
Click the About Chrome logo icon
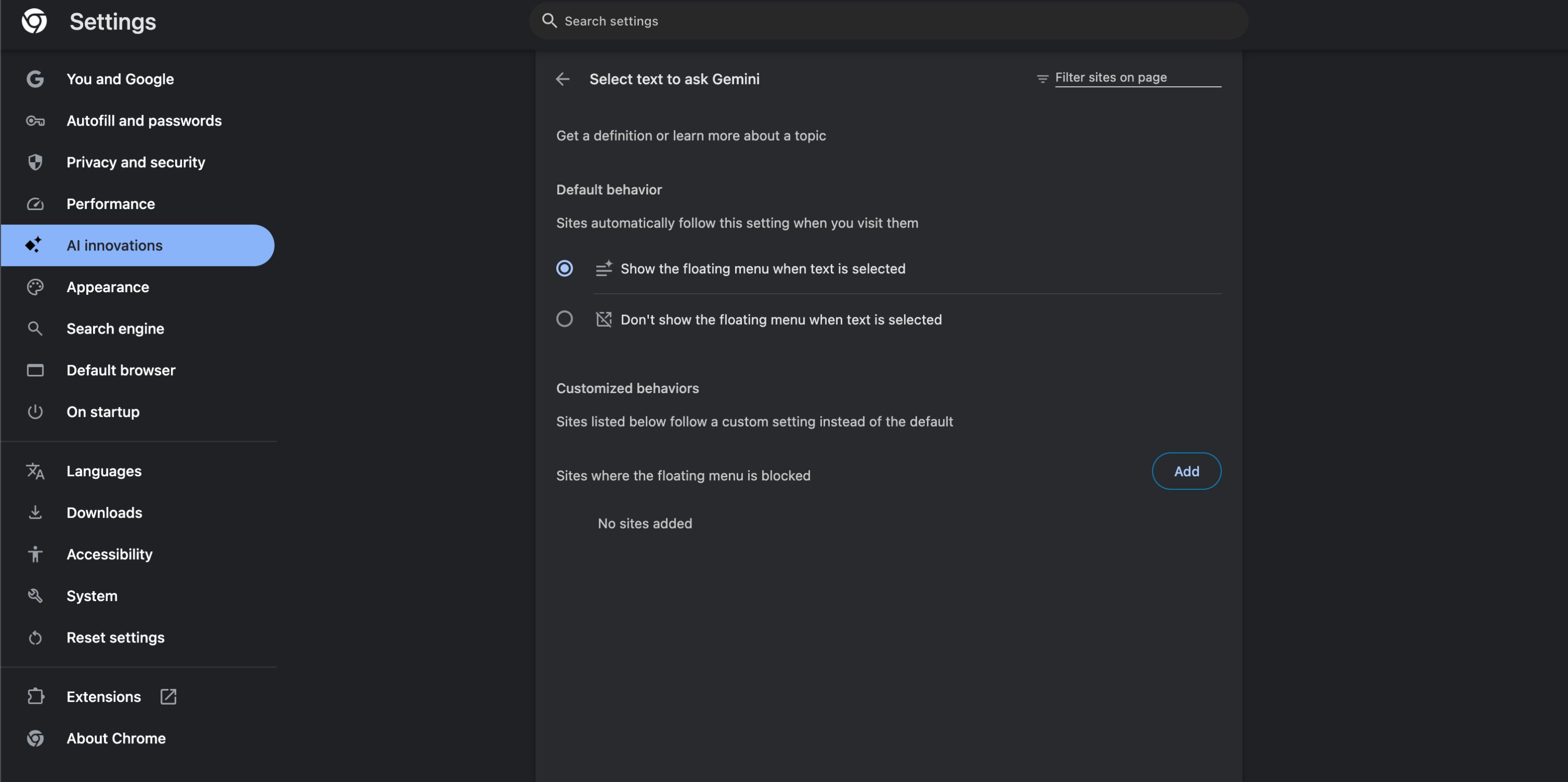(36, 738)
